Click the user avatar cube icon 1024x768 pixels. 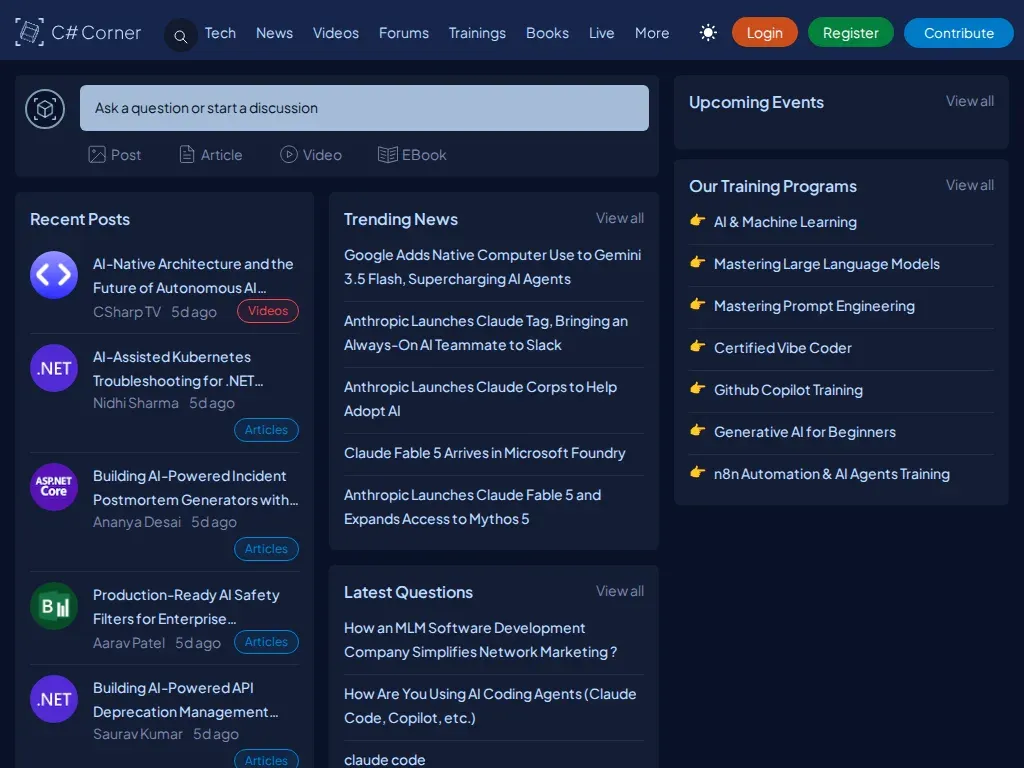click(45, 108)
